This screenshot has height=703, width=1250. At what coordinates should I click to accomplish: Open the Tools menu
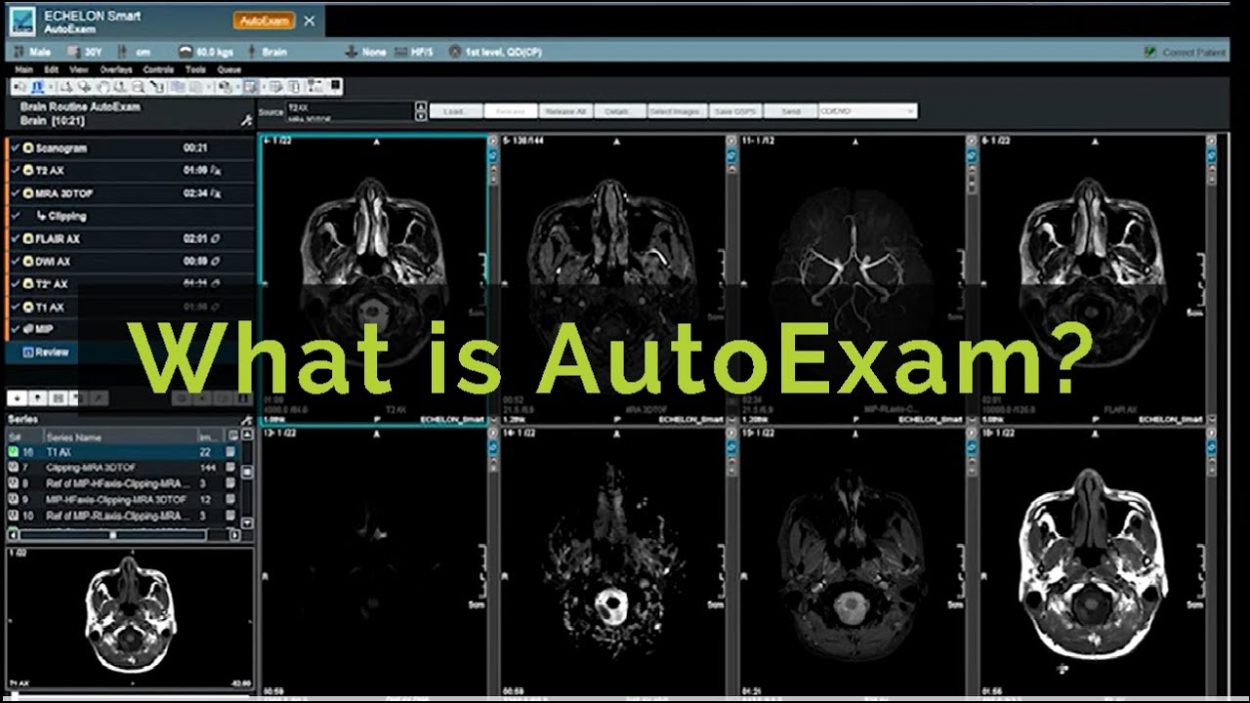[196, 70]
